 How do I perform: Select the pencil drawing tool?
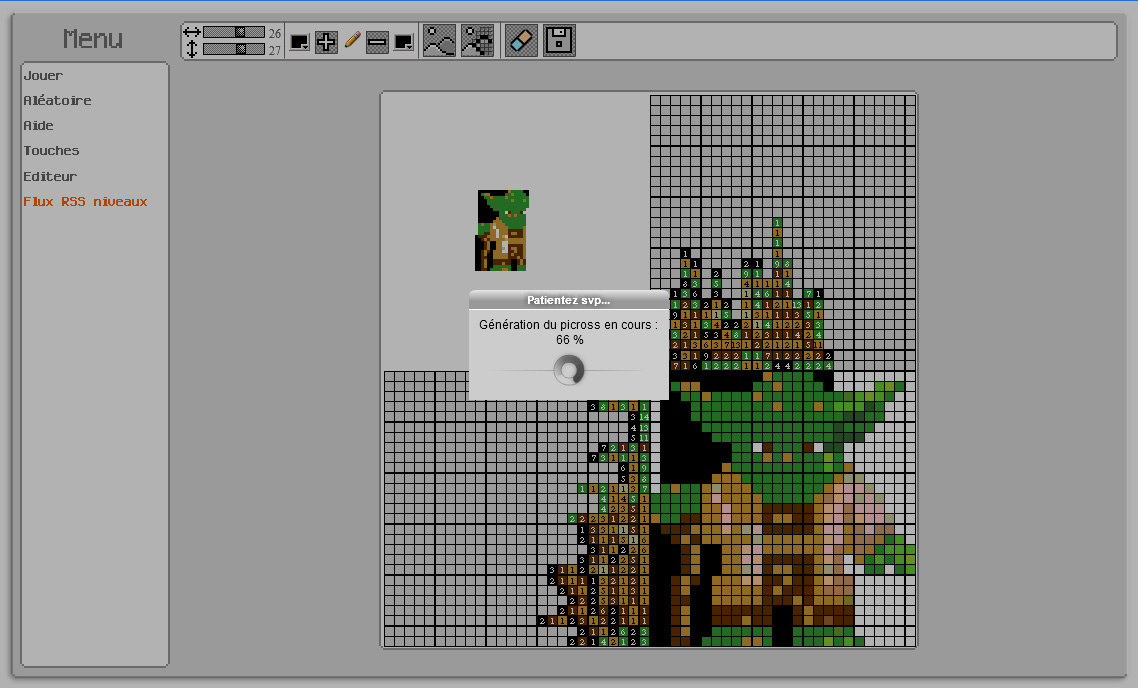pos(352,41)
